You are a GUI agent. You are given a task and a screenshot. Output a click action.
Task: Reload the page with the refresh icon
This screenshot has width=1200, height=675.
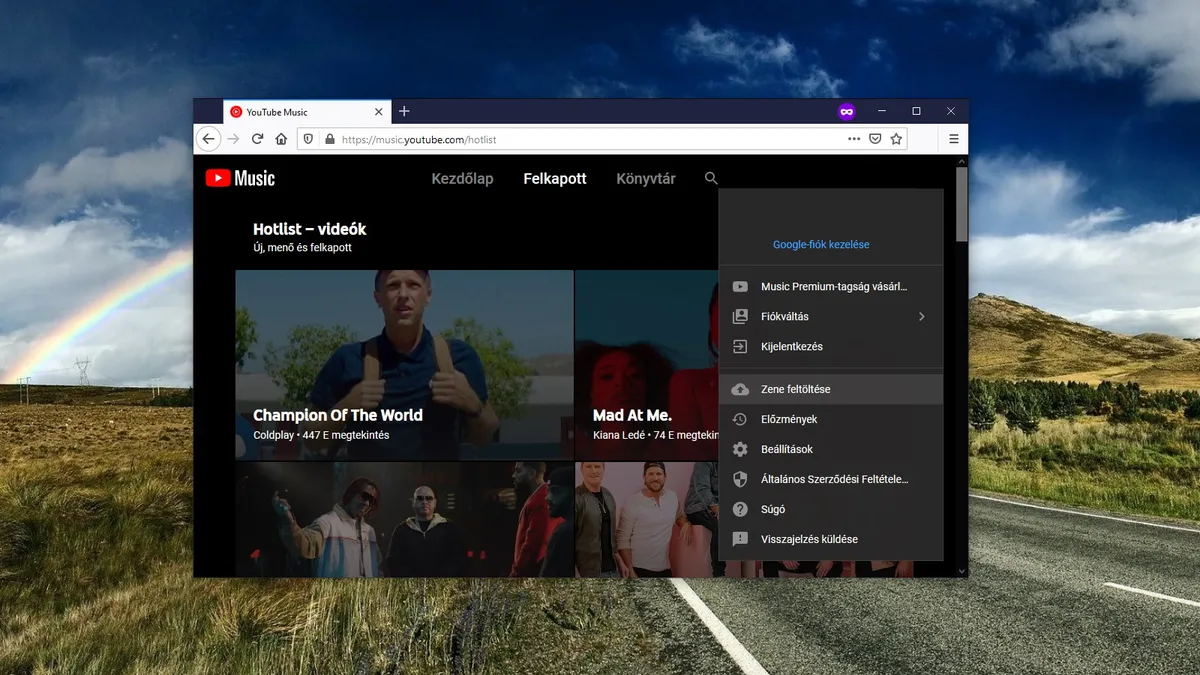click(258, 139)
